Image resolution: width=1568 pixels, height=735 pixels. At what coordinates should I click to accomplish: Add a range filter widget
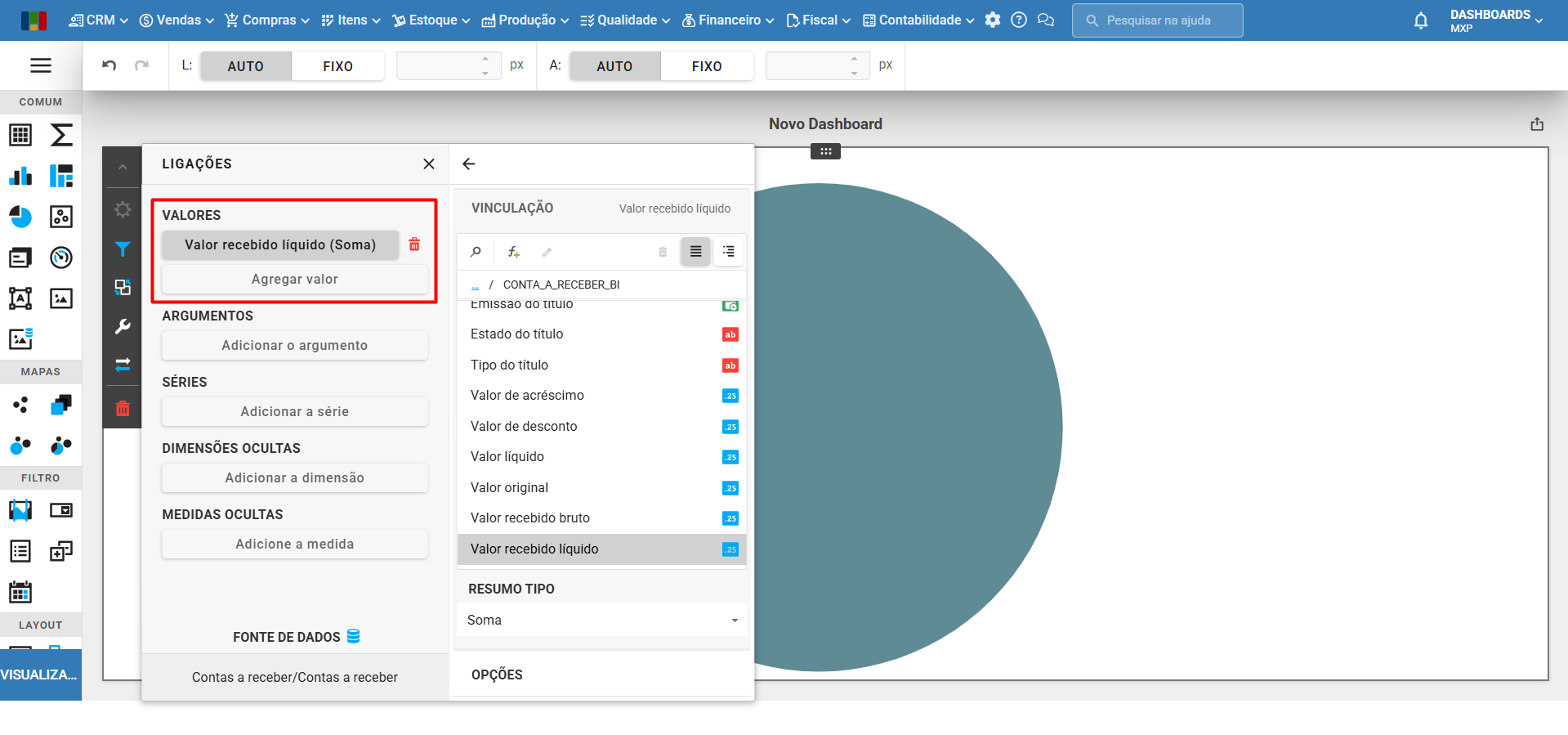(x=20, y=510)
